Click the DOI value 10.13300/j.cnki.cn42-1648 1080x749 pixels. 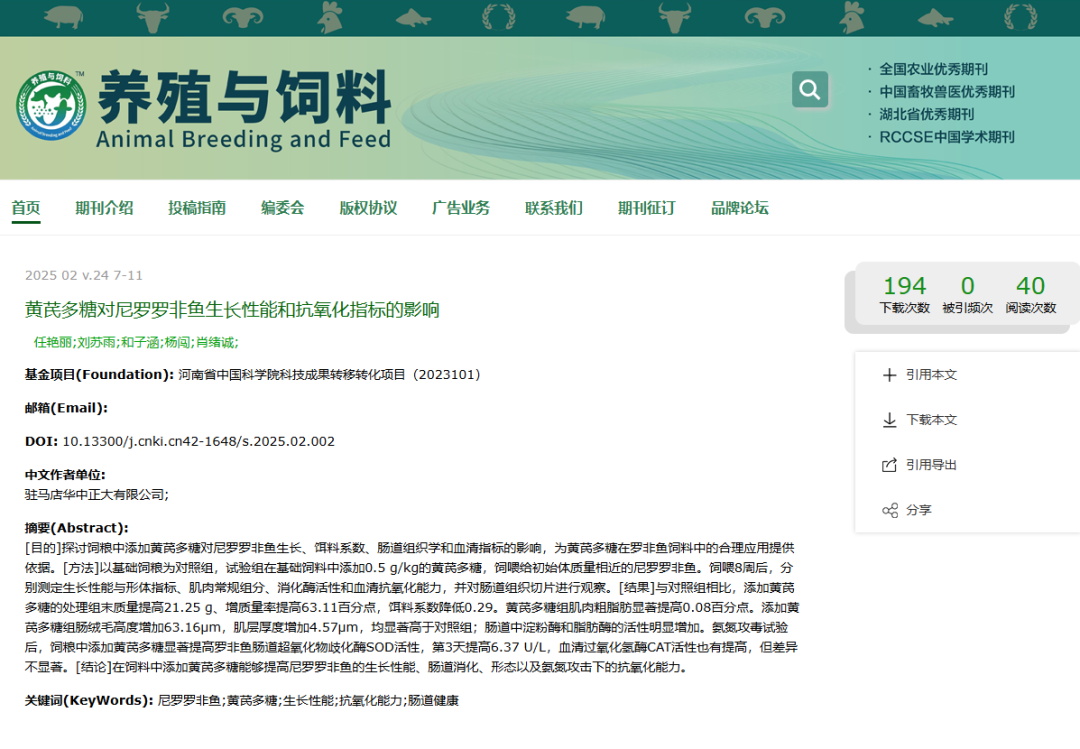click(x=198, y=442)
